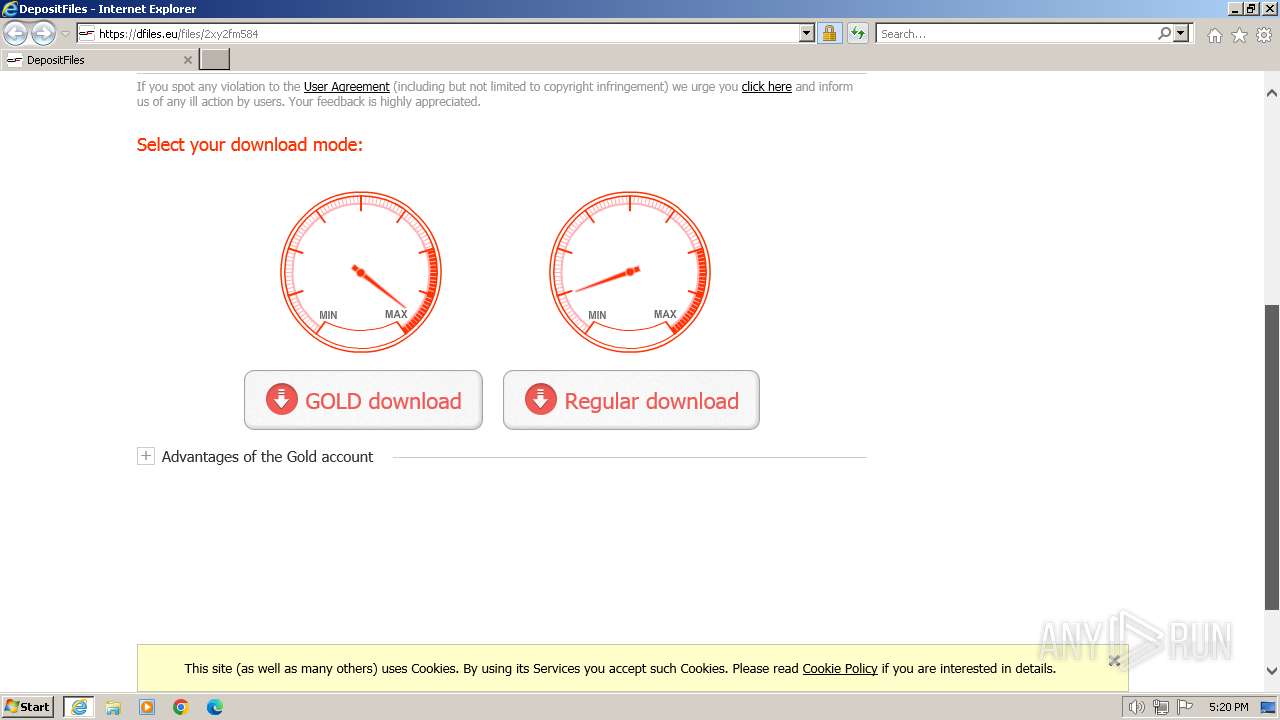
Task: Expand Advantages of the Gold account
Action: coord(146,456)
